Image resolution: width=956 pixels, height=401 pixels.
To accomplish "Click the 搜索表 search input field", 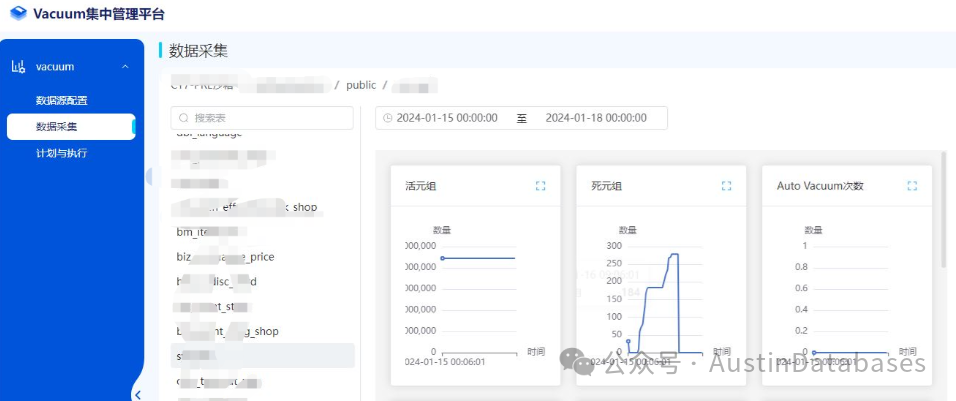I will (x=262, y=118).
